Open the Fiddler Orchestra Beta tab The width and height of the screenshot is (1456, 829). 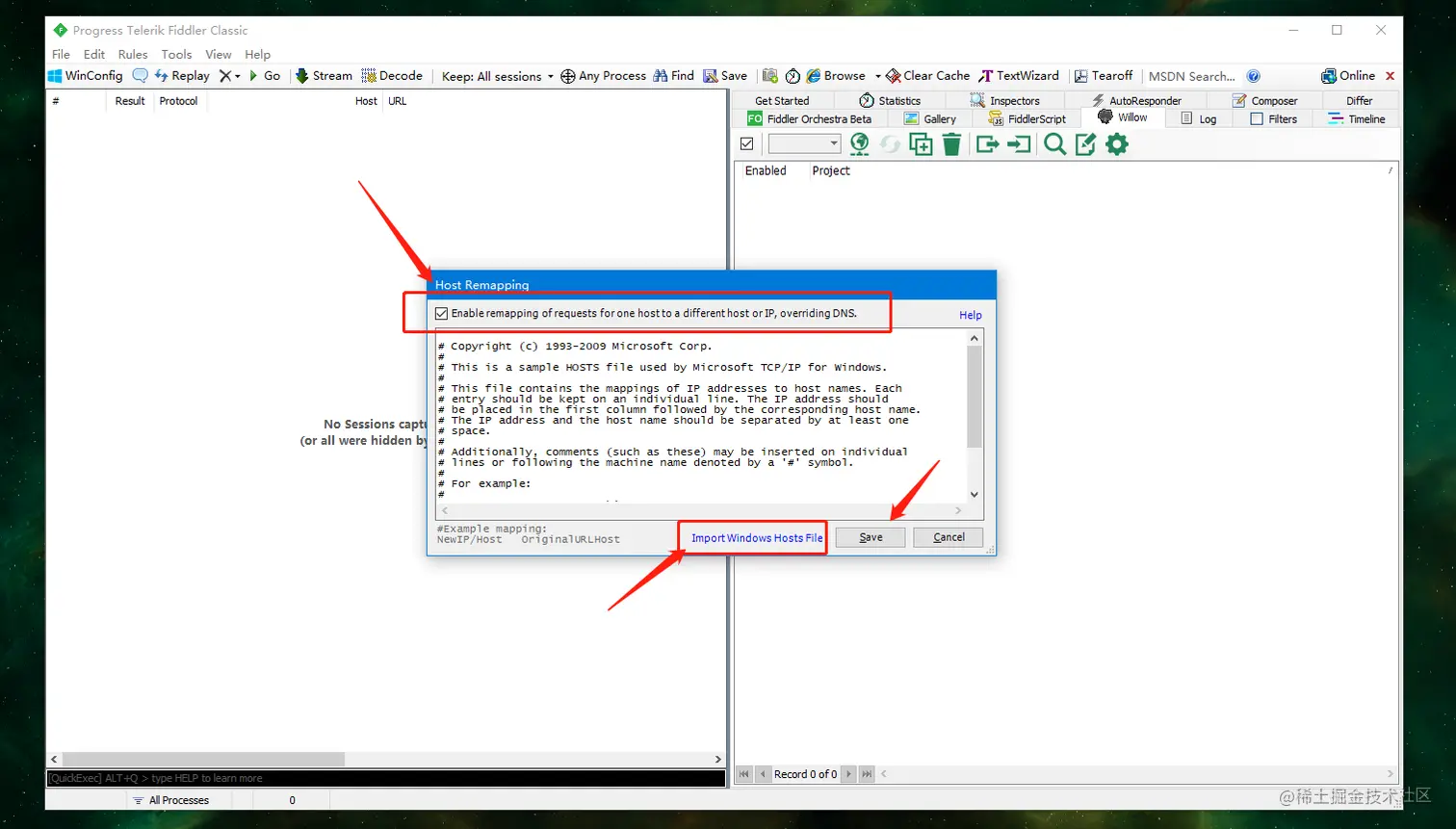pos(810,118)
